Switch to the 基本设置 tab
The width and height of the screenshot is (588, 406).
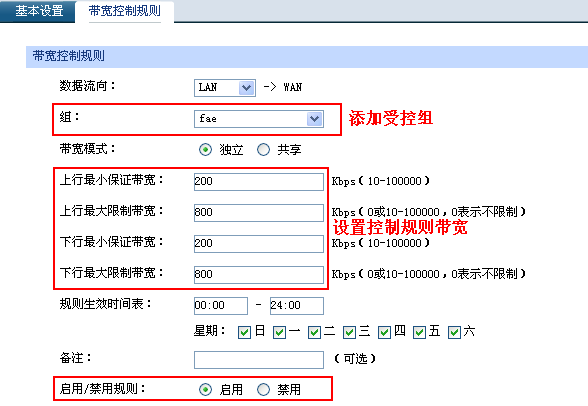tap(39, 11)
